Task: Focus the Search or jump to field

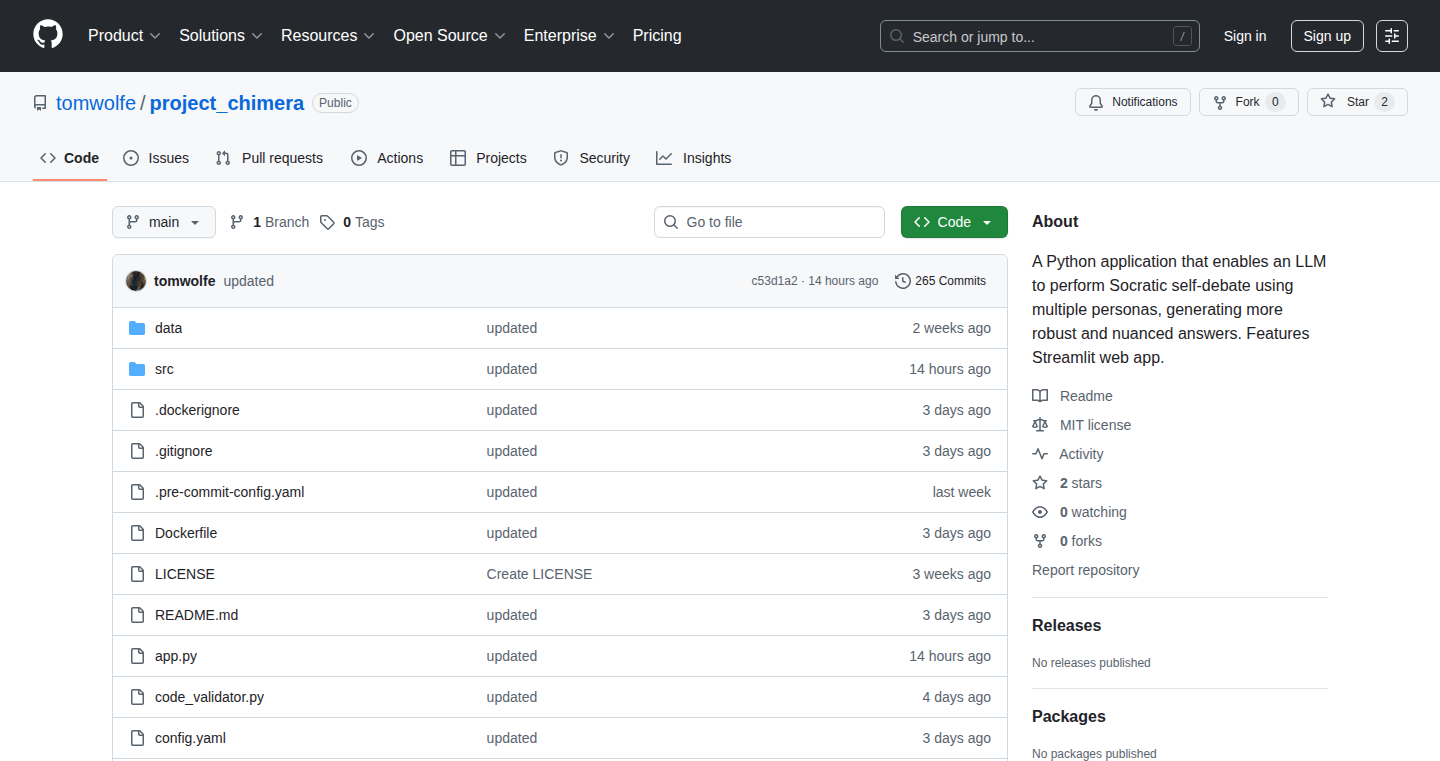Action: coord(1040,36)
